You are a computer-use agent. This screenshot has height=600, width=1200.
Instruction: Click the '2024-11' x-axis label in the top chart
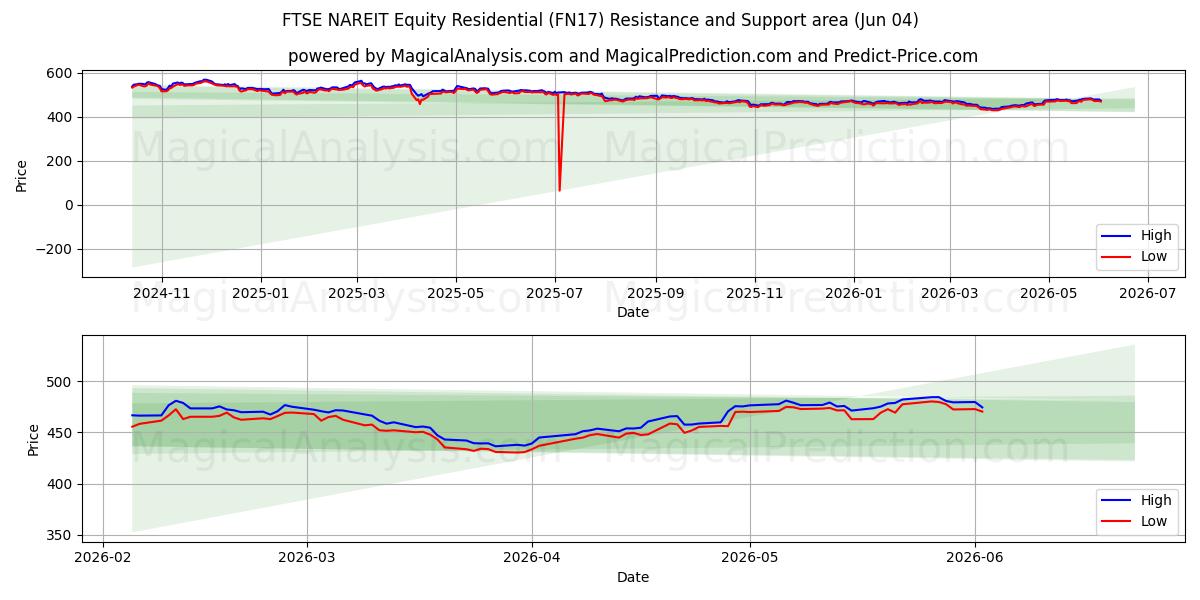[x=162, y=295]
